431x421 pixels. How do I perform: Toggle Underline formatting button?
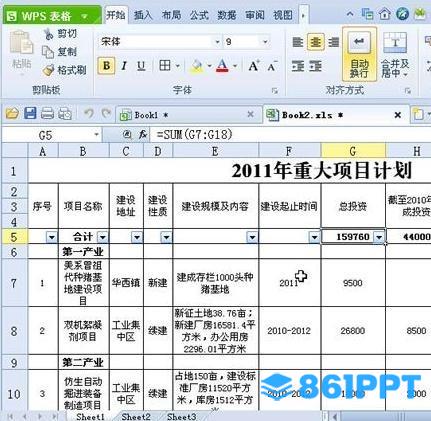pos(141,66)
